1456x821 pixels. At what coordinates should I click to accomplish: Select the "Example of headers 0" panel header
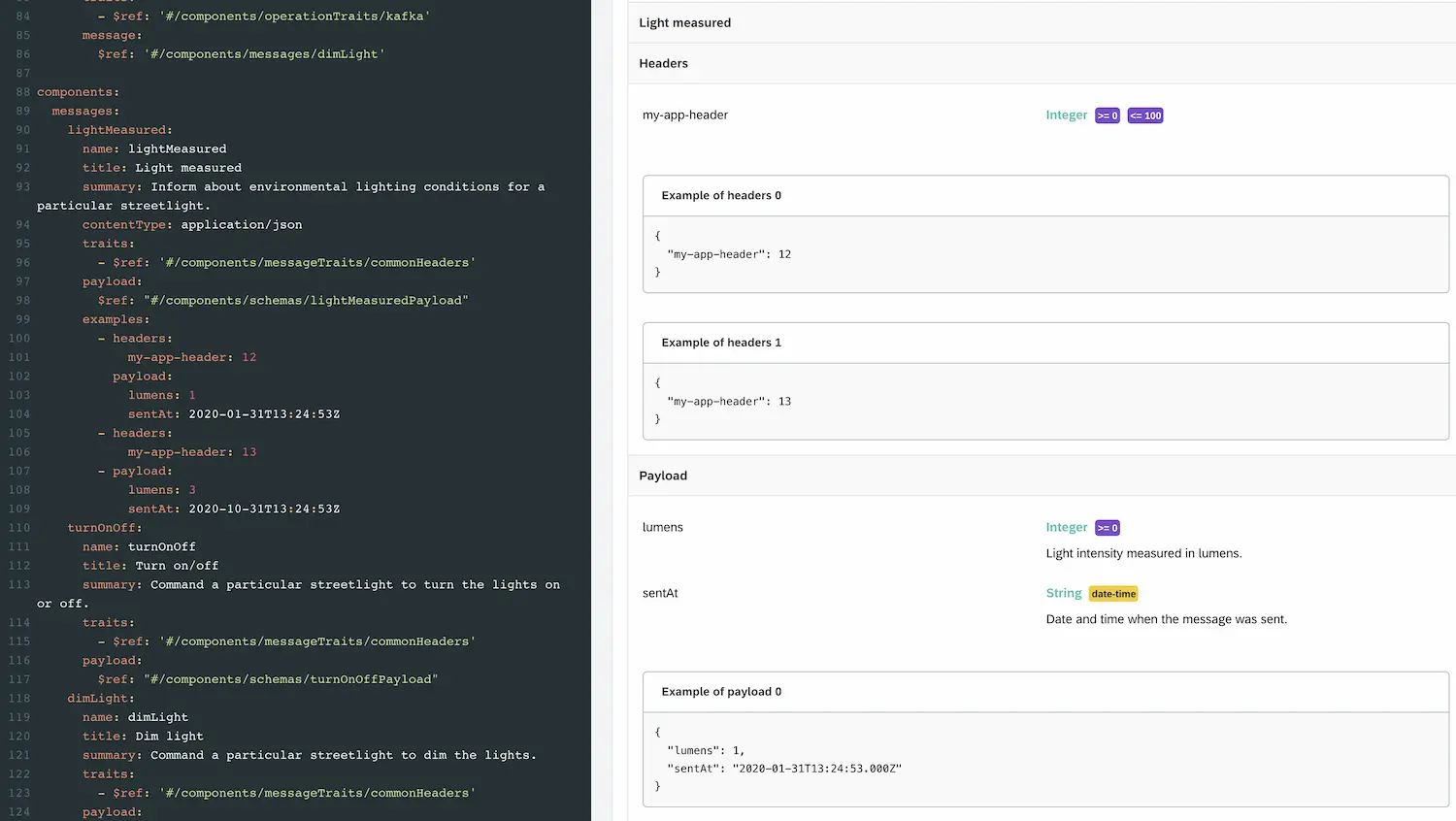click(x=720, y=195)
